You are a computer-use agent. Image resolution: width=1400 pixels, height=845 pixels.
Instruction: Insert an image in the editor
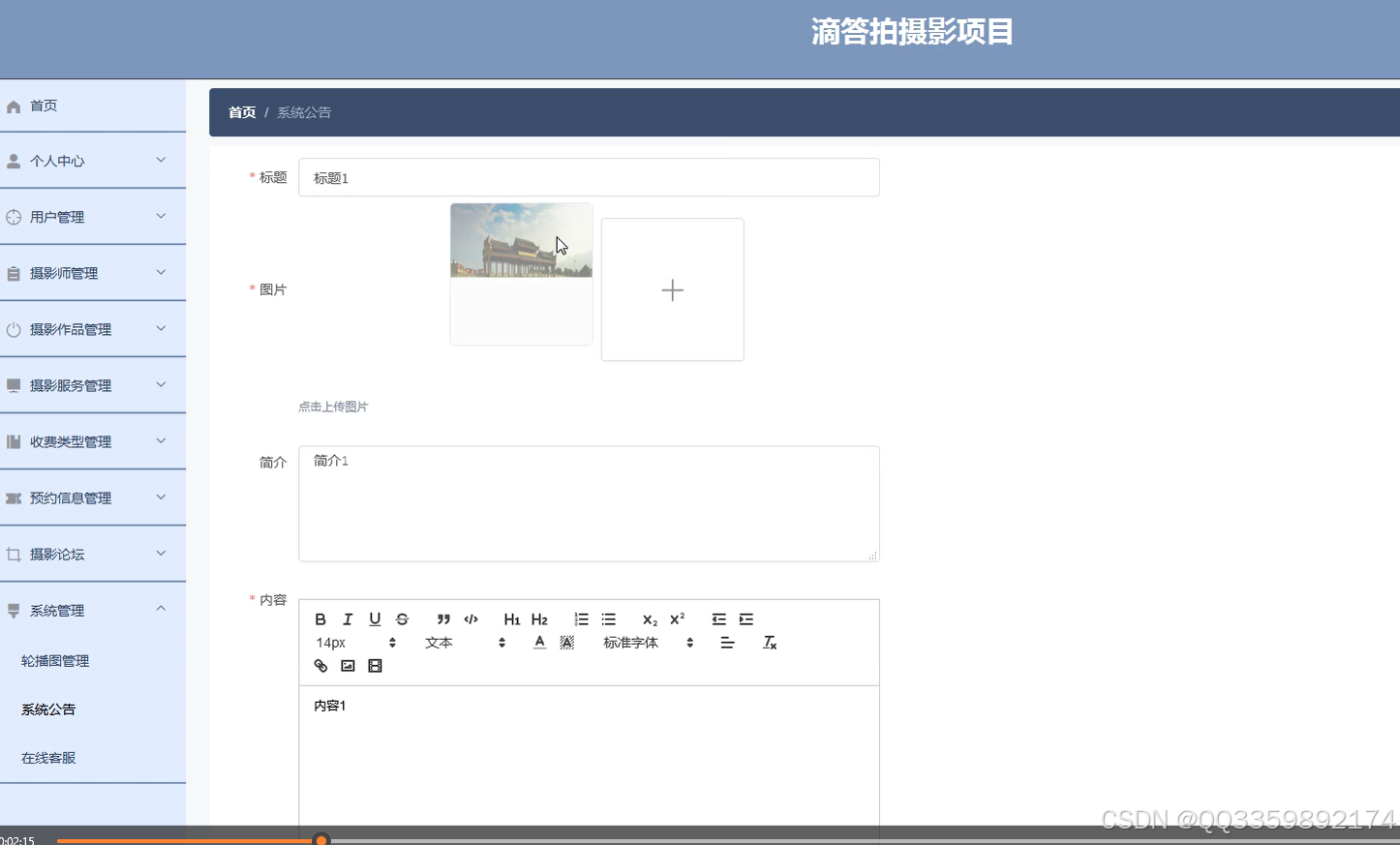coord(348,666)
